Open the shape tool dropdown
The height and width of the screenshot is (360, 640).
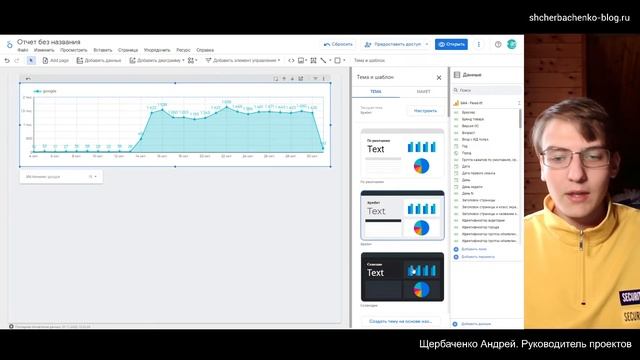click(340, 60)
